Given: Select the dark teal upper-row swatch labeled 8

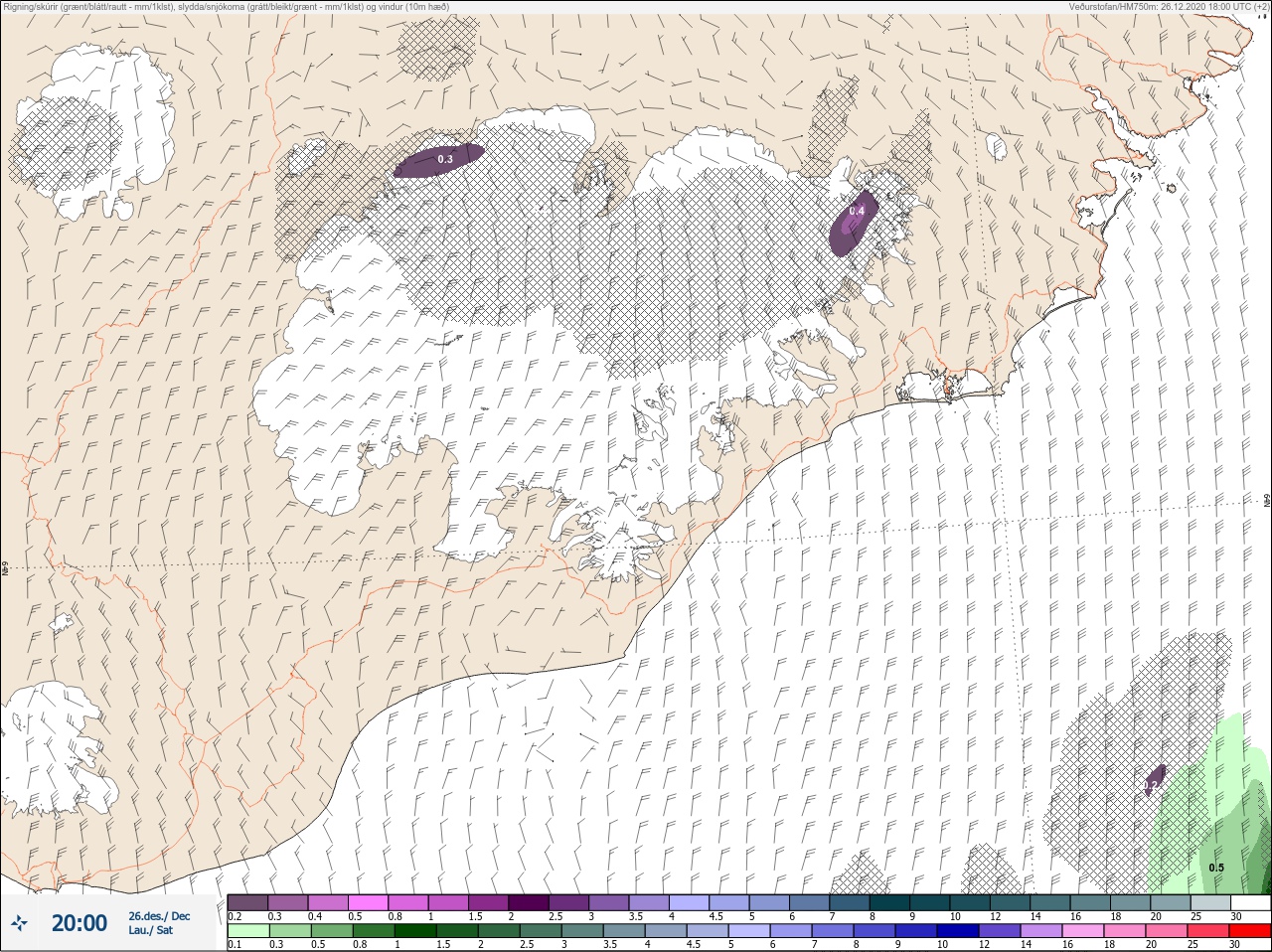Looking at the screenshot, I should click(889, 902).
